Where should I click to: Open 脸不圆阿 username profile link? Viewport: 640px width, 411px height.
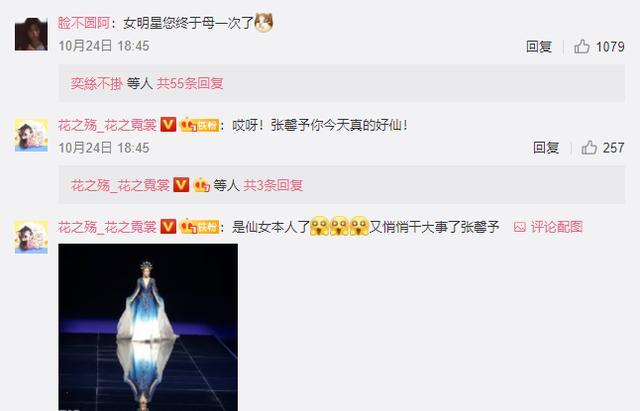pos(84,23)
